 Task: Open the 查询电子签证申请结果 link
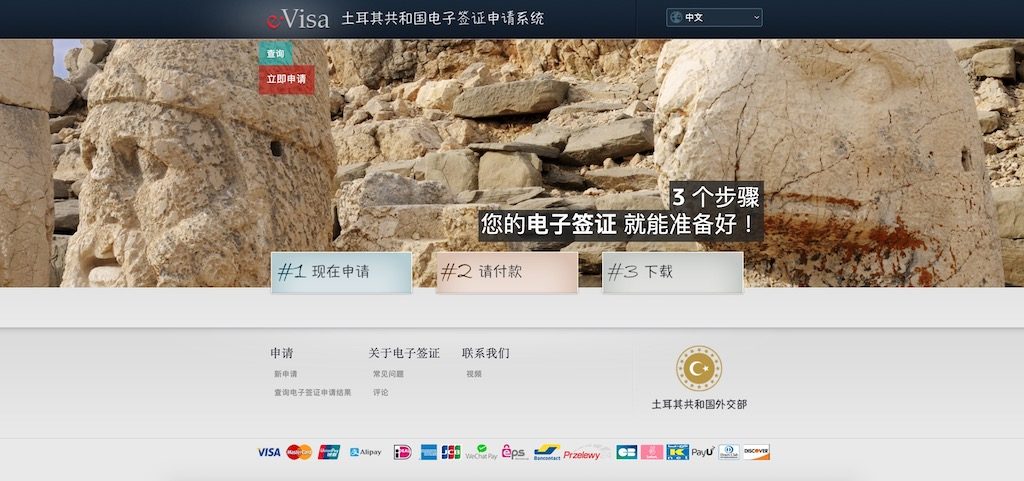point(312,392)
